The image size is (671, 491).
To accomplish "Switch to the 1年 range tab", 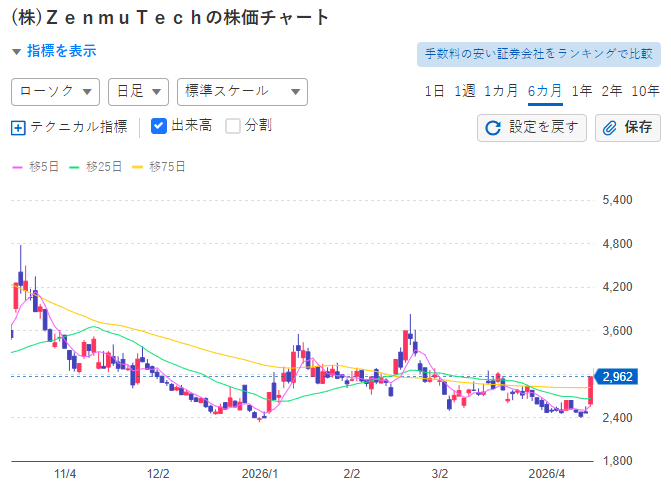I will click(x=582, y=91).
